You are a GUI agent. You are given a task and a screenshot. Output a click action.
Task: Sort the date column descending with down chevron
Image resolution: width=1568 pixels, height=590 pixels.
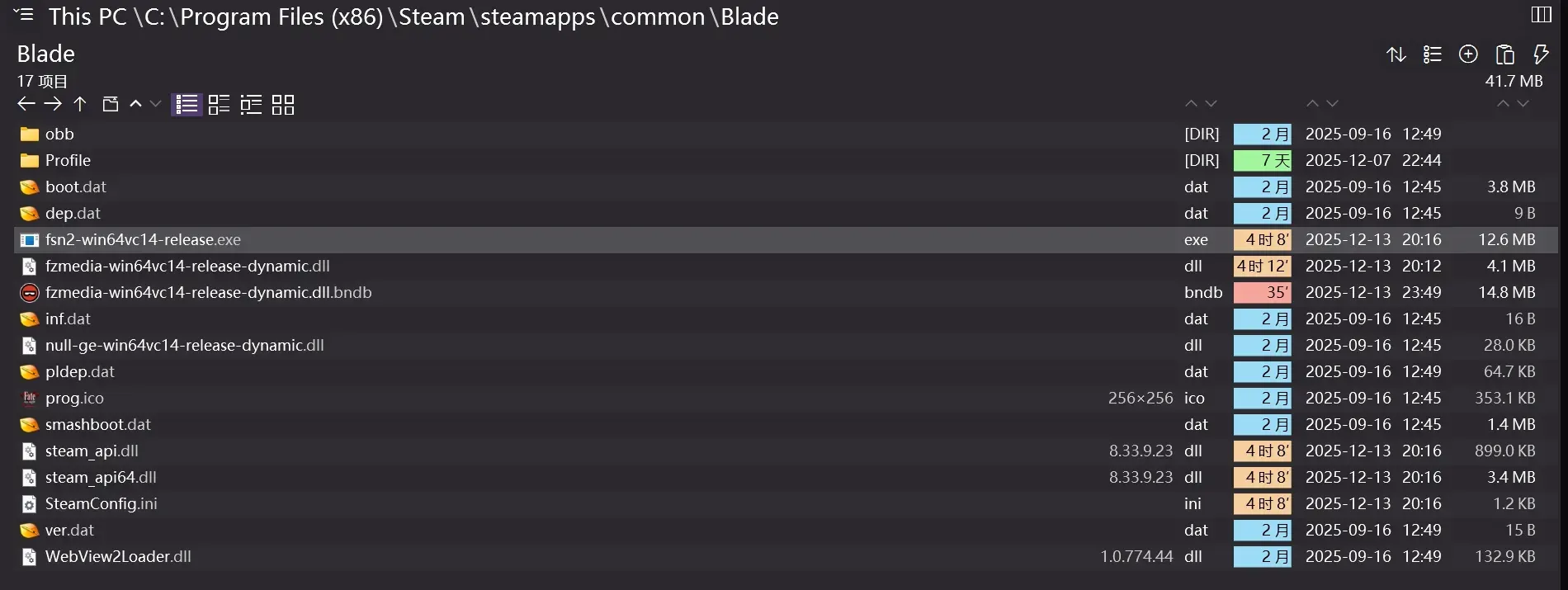(1332, 103)
